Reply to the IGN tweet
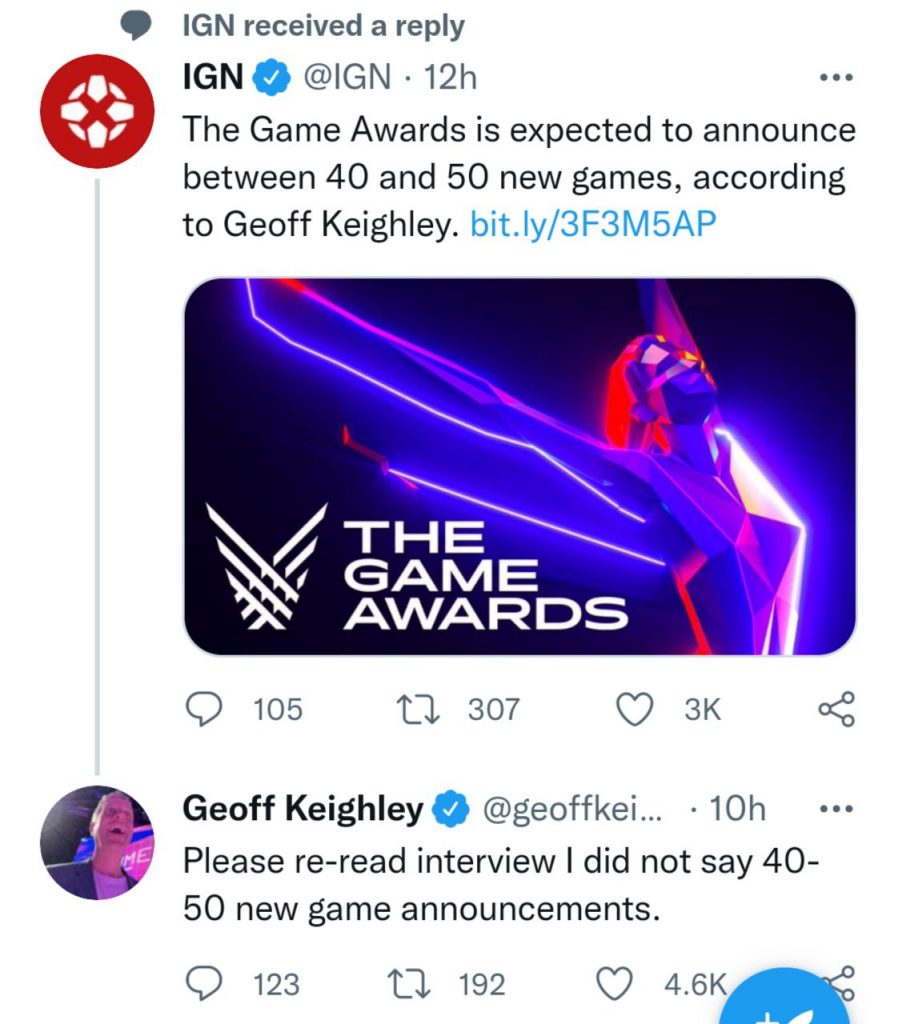898x1024 pixels. coord(206,709)
